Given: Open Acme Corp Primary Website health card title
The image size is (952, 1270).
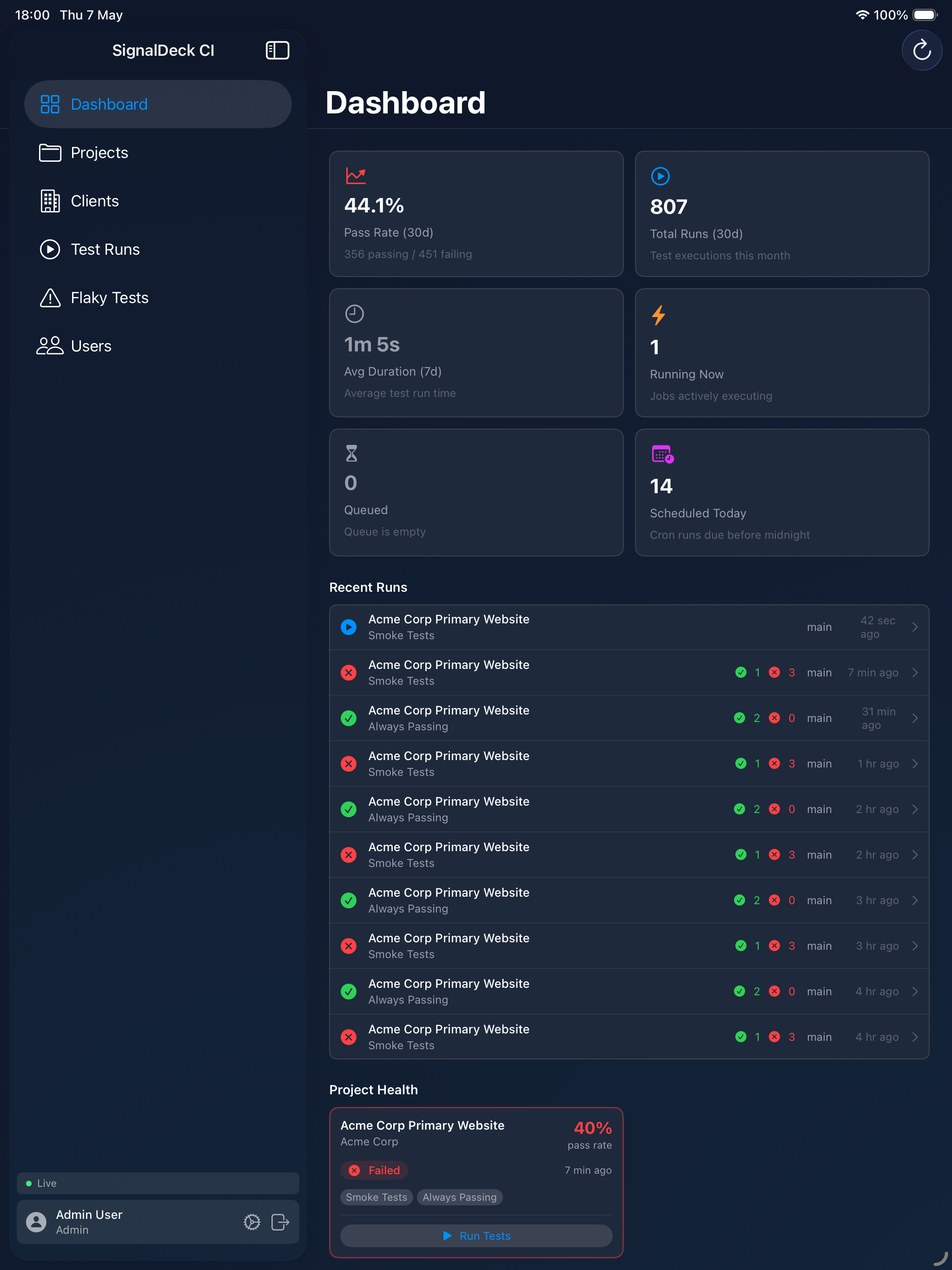Looking at the screenshot, I should click(x=422, y=1125).
